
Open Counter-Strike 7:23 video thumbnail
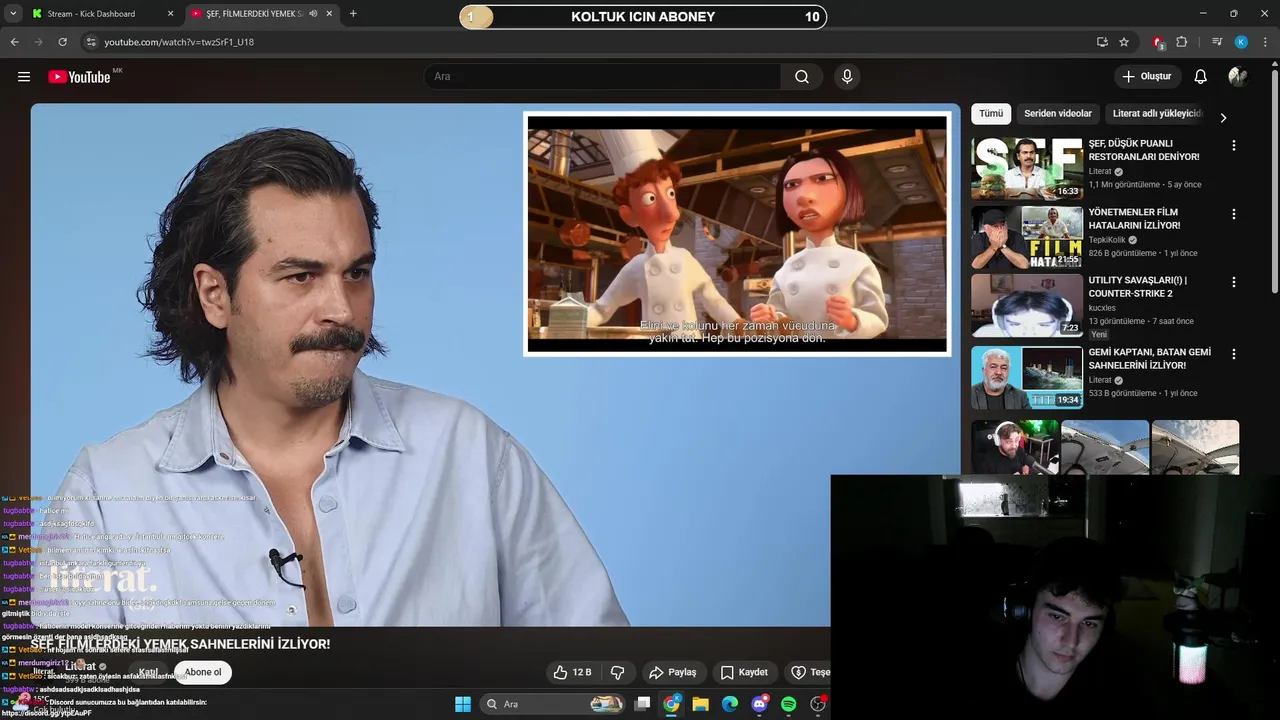[1027, 306]
